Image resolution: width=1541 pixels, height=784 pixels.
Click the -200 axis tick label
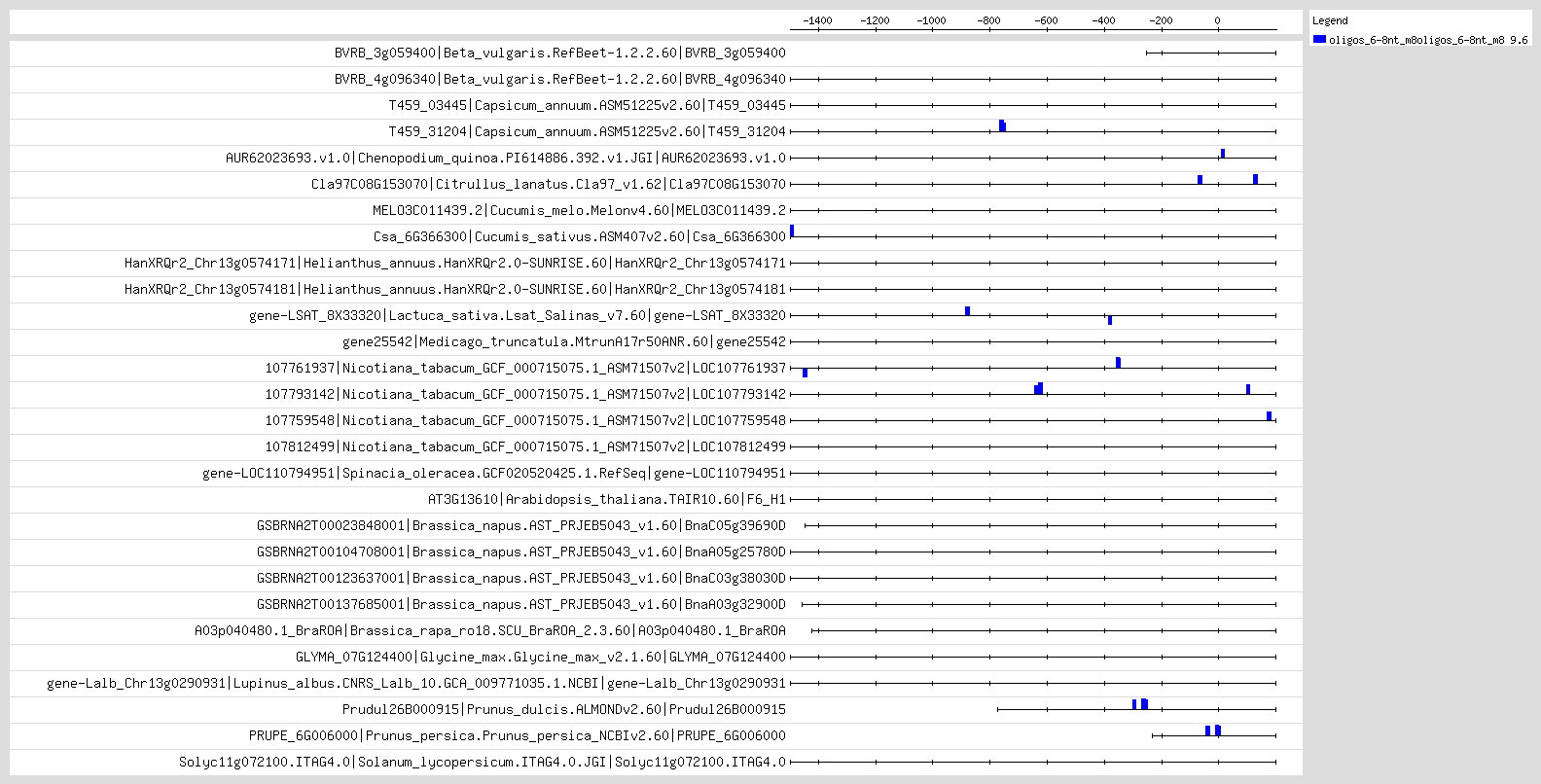1161,20
